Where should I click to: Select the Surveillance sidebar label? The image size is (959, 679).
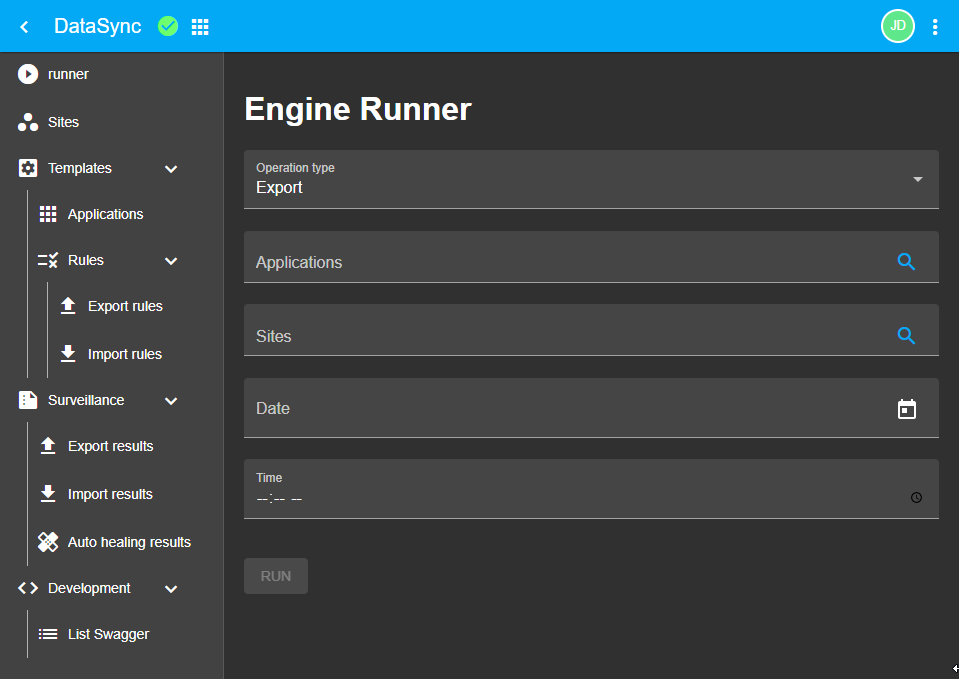86,400
